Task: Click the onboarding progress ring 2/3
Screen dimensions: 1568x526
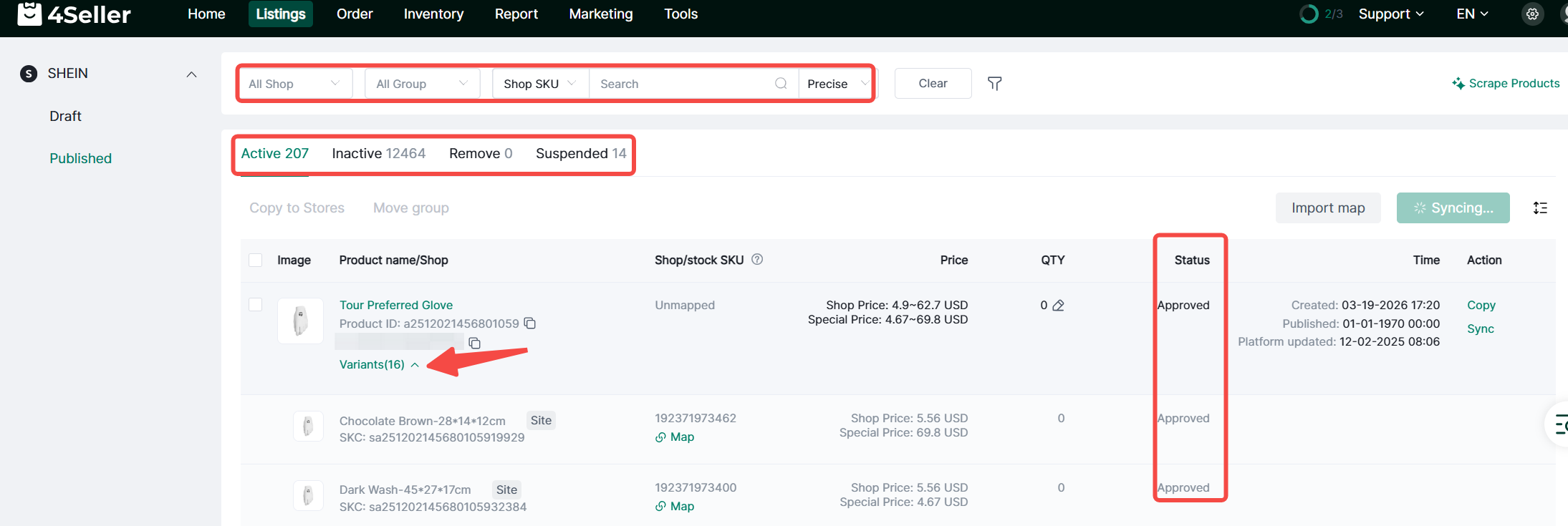Action: coord(1309,14)
